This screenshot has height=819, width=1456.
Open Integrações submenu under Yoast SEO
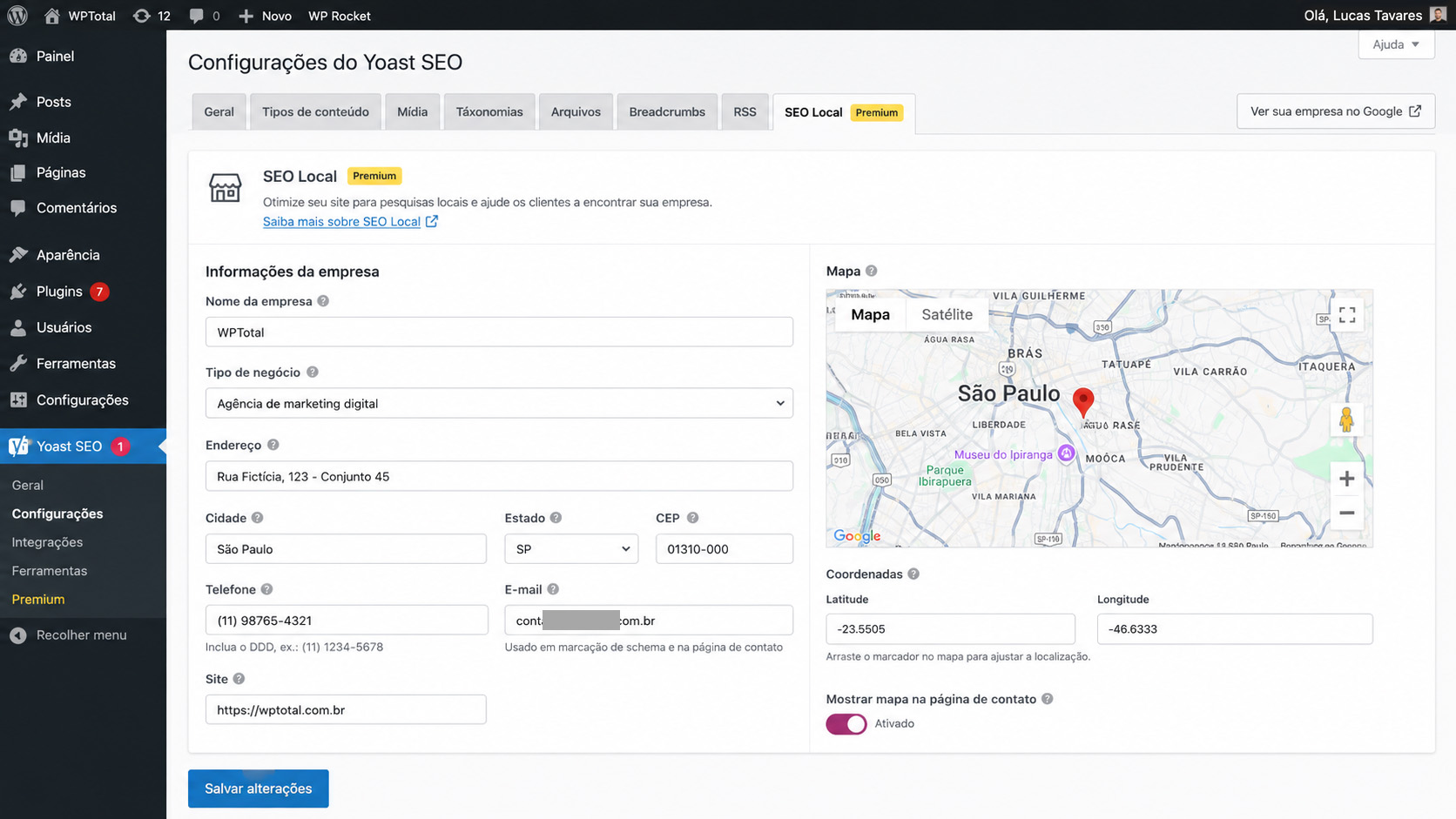point(47,542)
